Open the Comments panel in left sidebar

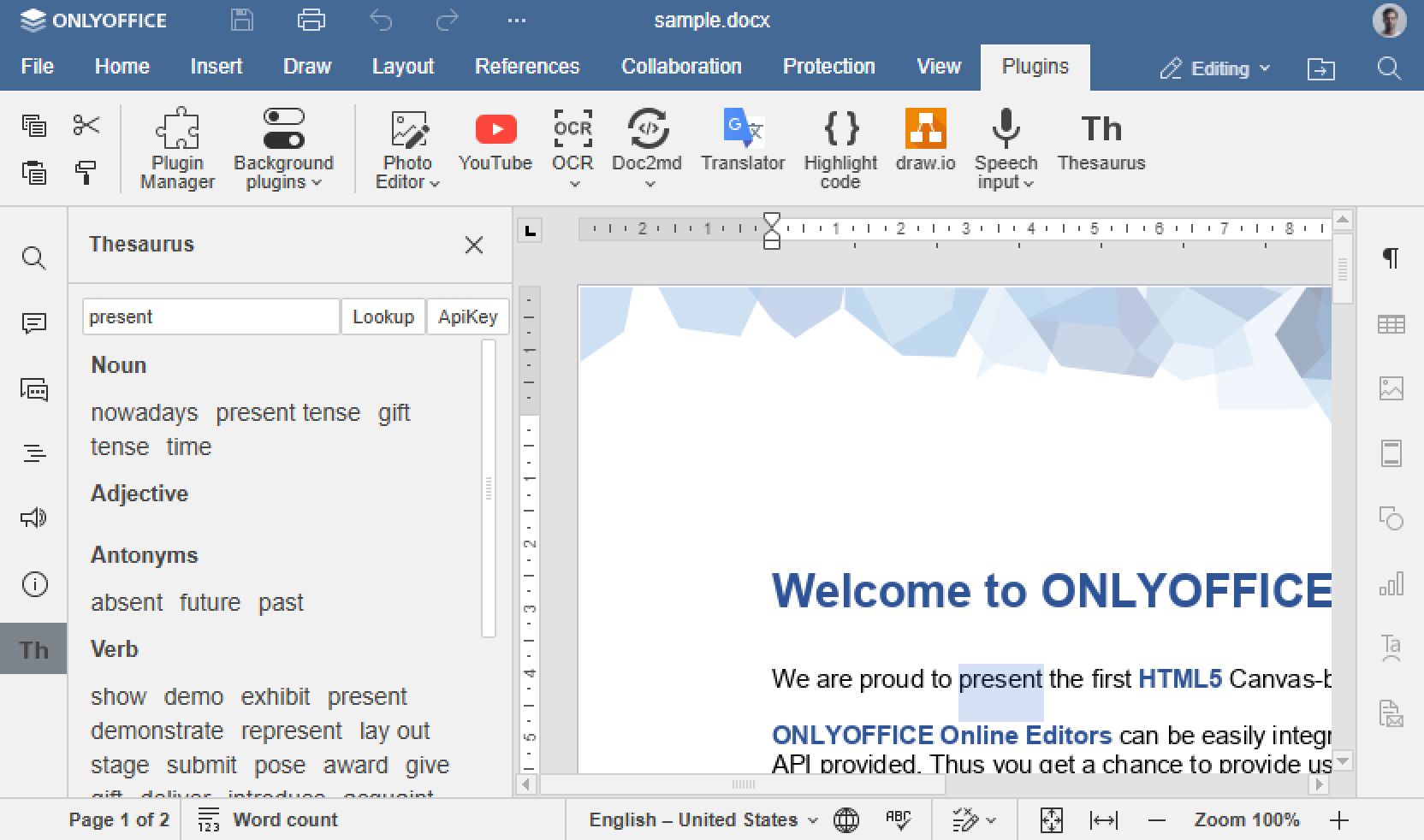click(x=34, y=323)
